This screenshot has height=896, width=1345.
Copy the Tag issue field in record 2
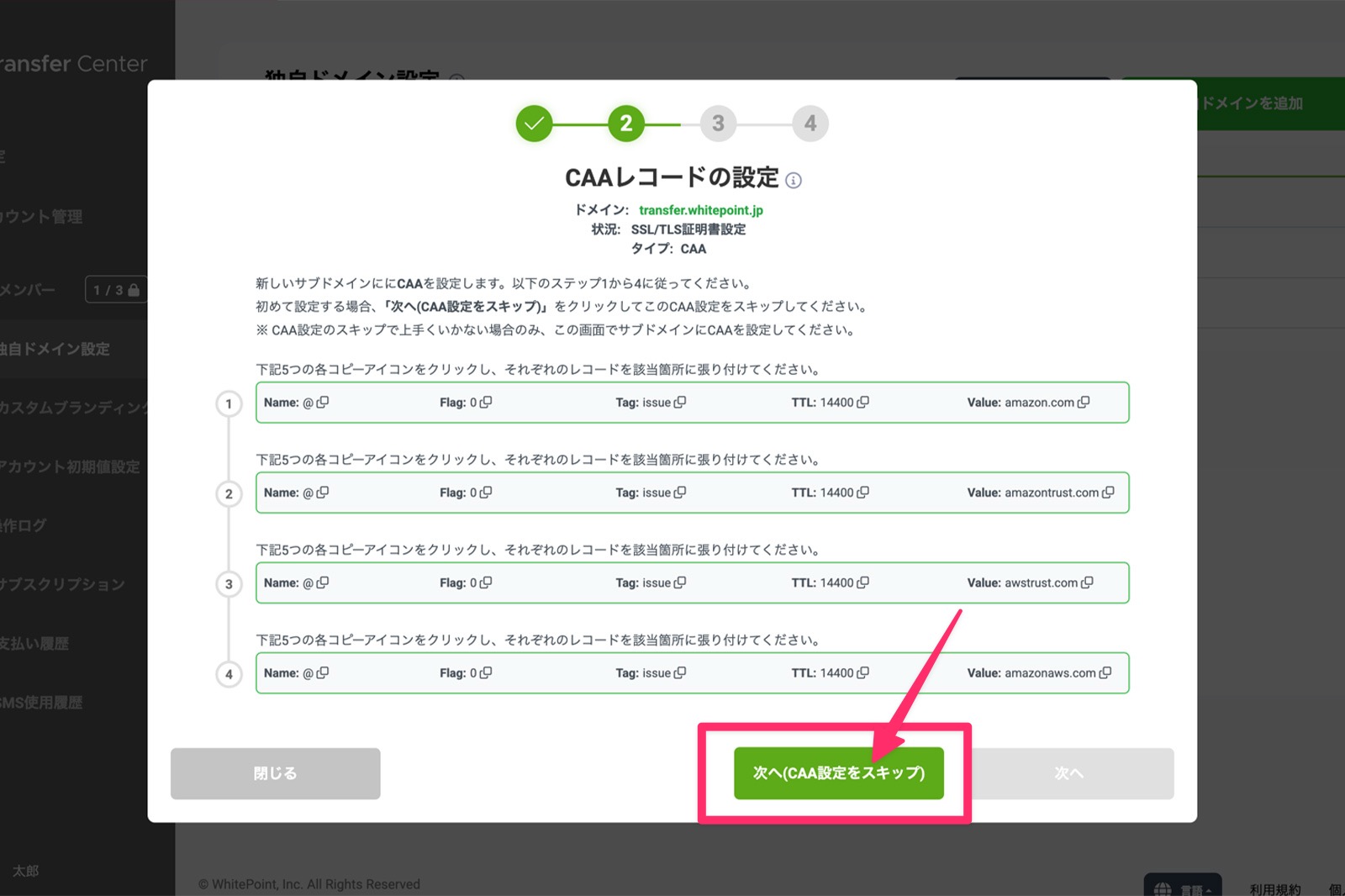[x=680, y=493]
